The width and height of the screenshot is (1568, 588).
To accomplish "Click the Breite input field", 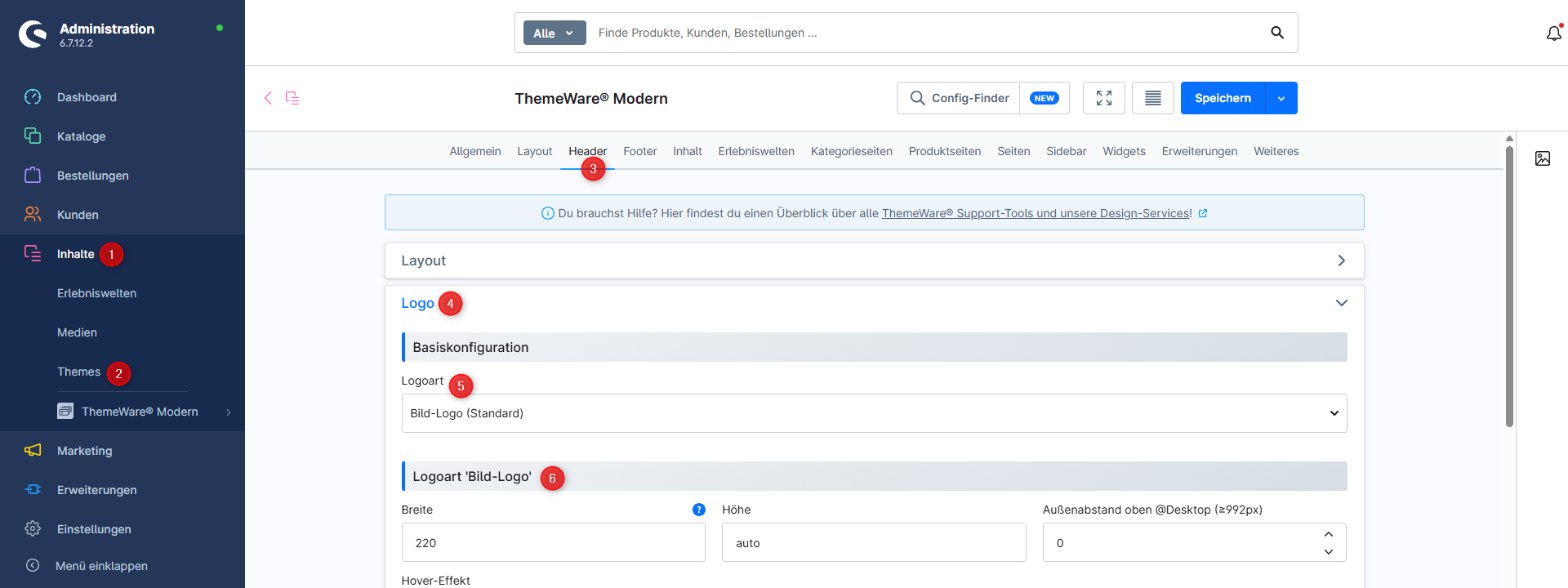I will 554,542.
